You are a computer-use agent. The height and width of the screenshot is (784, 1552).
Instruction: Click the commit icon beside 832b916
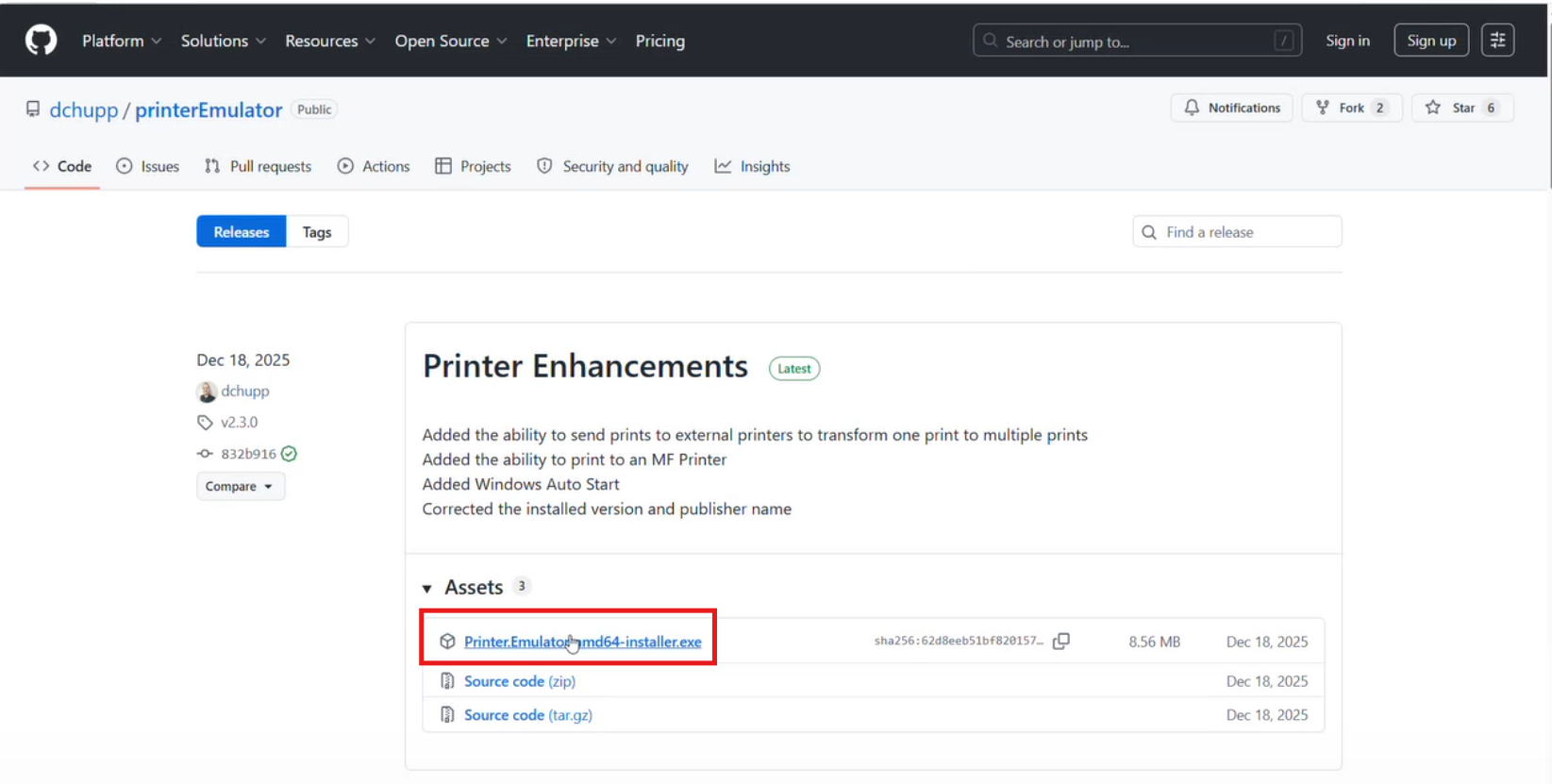coord(205,454)
